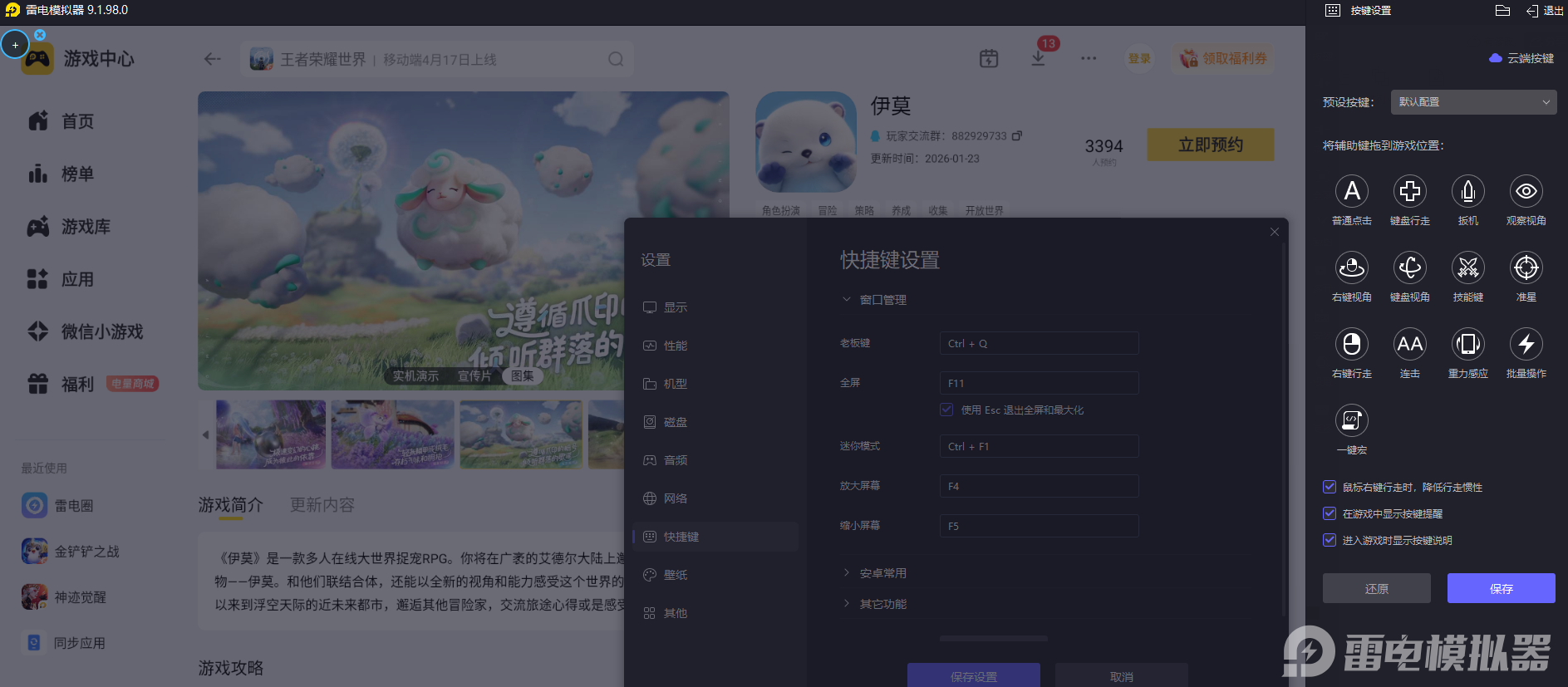The image size is (1568, 687).
Task: Switch to the 更新内容 tab
Action: 322,505
